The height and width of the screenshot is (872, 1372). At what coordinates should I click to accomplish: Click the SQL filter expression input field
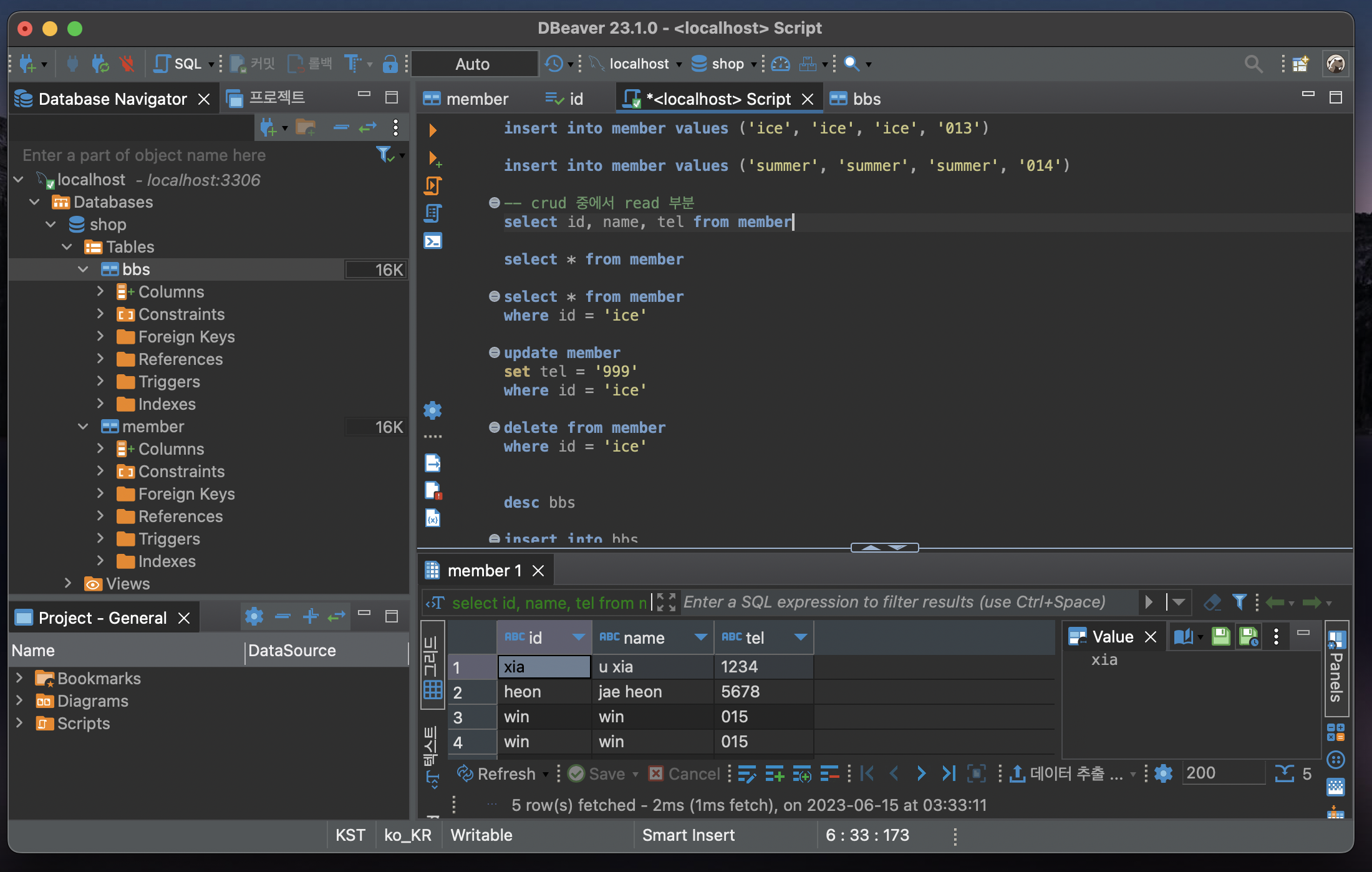pyautogui.click(x=904, y=602)
